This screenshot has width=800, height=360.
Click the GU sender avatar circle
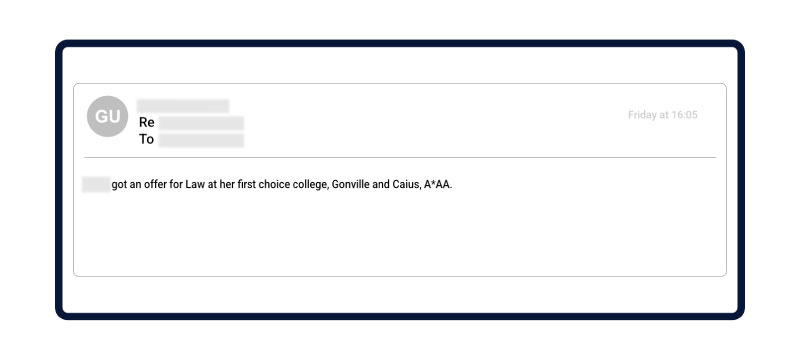(x=107, y=116)
